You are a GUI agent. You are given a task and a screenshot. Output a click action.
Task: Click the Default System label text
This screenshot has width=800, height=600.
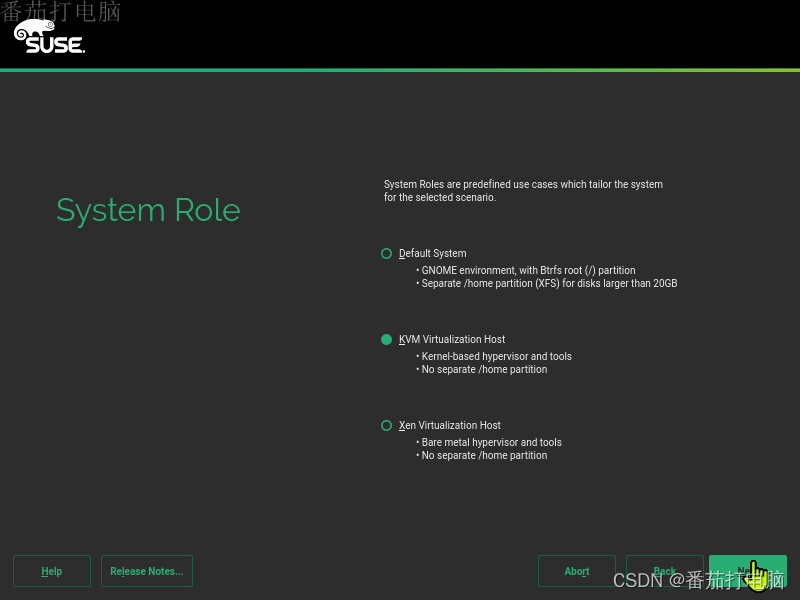(x=433, y=253)
